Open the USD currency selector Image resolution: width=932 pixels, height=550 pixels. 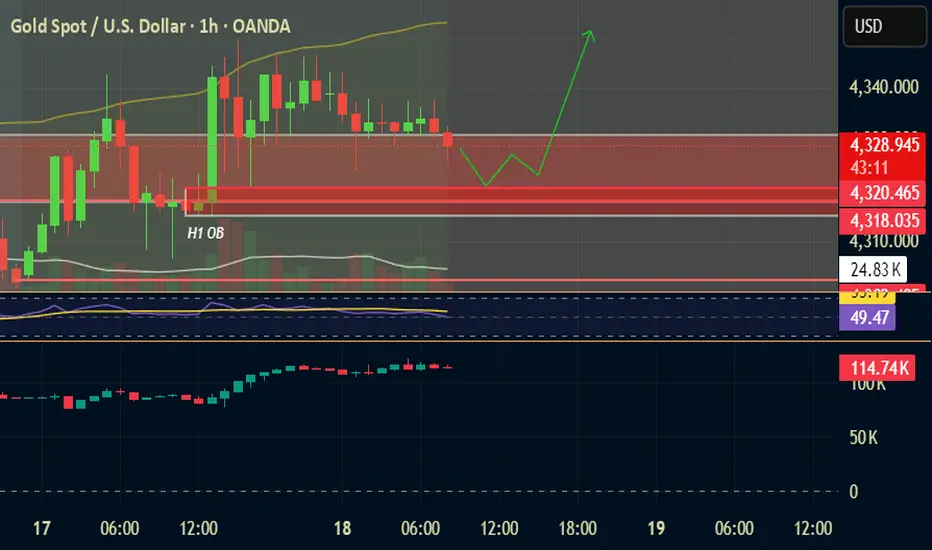(x=884, y=26)
